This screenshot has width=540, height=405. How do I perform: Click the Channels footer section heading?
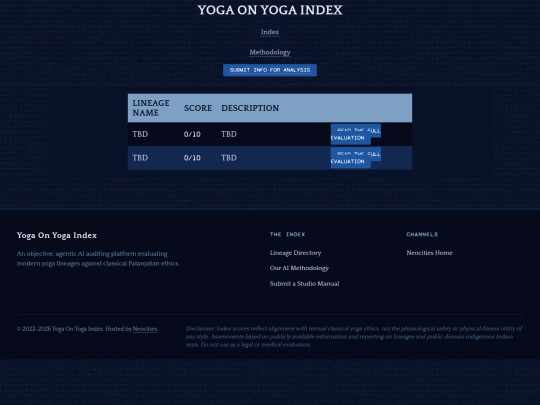(x=422, y=235)
